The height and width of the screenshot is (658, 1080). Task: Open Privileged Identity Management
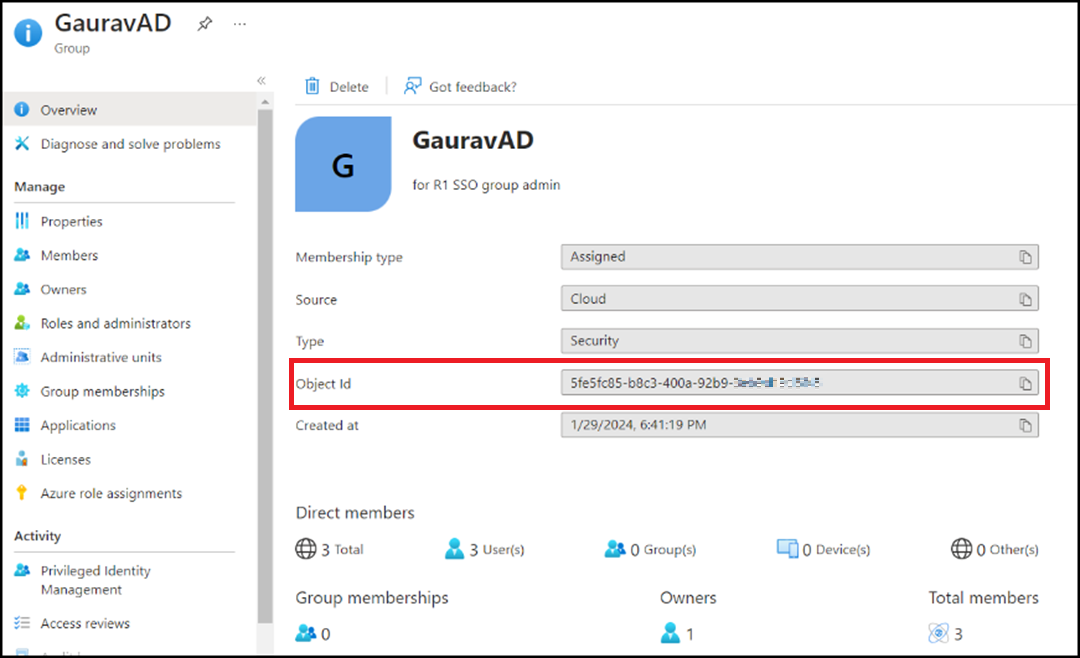95,580
